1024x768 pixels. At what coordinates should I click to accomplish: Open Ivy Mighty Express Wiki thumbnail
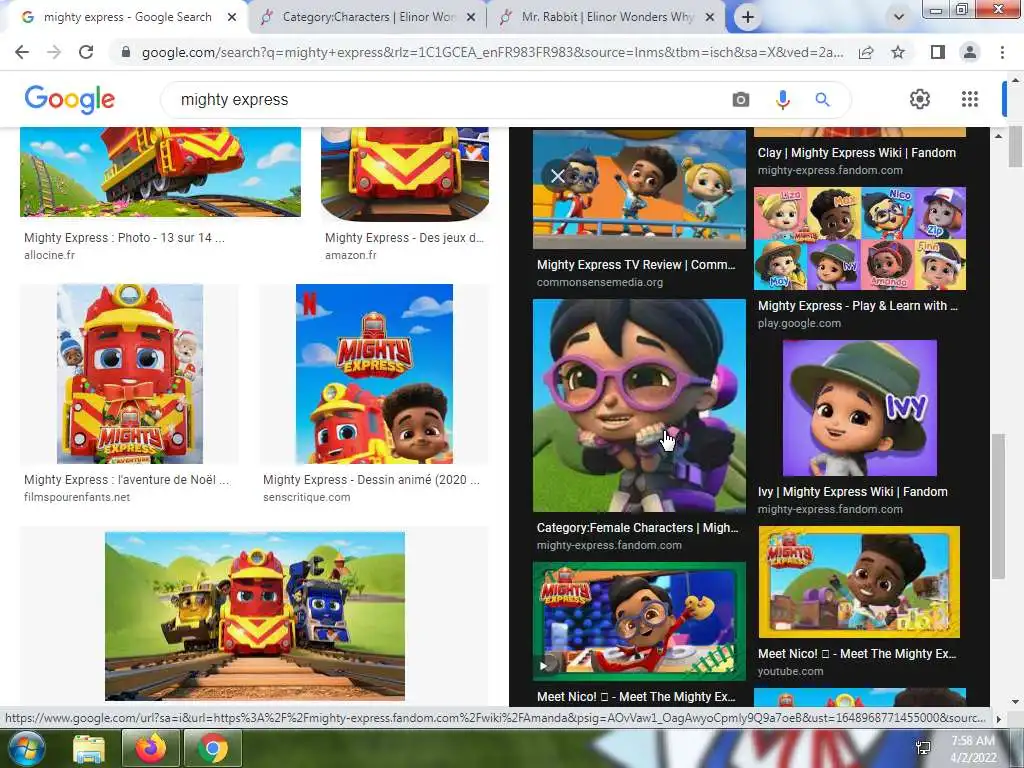coord(859,408)
